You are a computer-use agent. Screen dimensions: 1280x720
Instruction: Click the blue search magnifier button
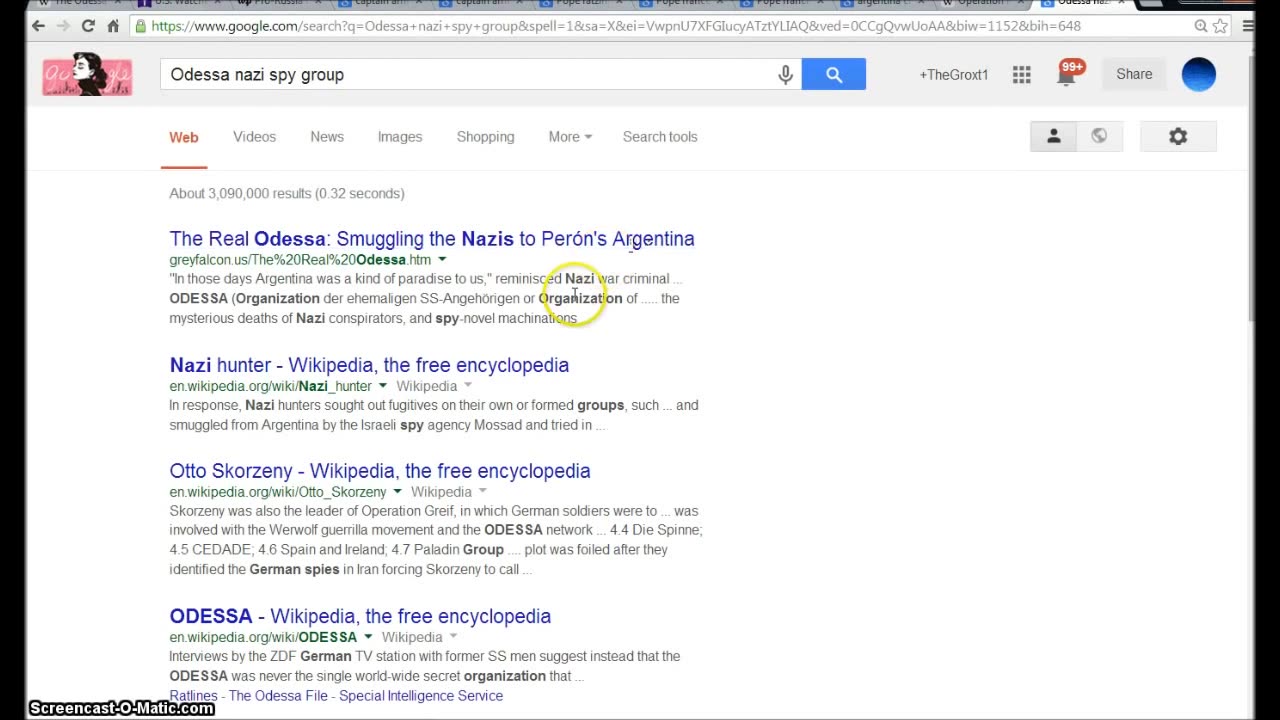[x=834, y=74]
